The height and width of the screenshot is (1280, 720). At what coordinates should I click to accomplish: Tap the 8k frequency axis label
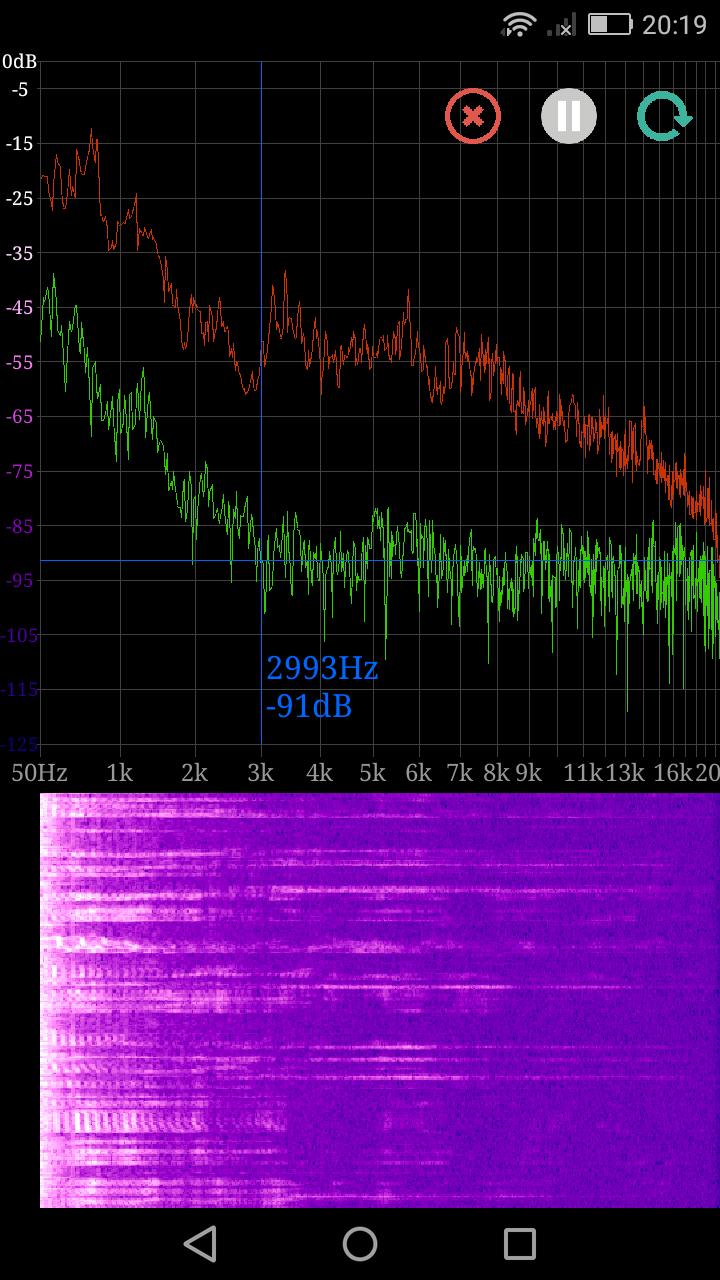[496, 772]
